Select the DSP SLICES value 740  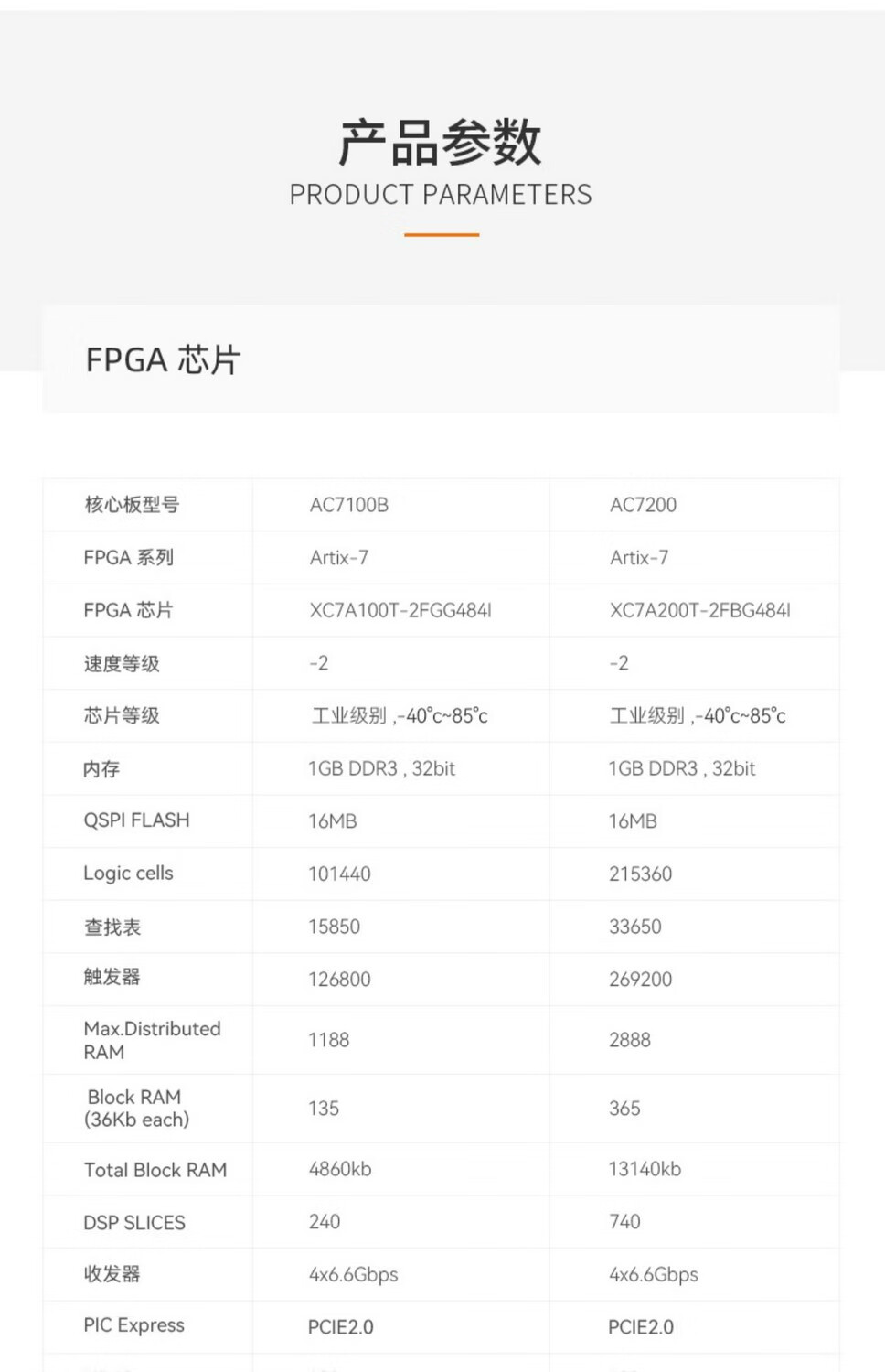[624, 1222]
